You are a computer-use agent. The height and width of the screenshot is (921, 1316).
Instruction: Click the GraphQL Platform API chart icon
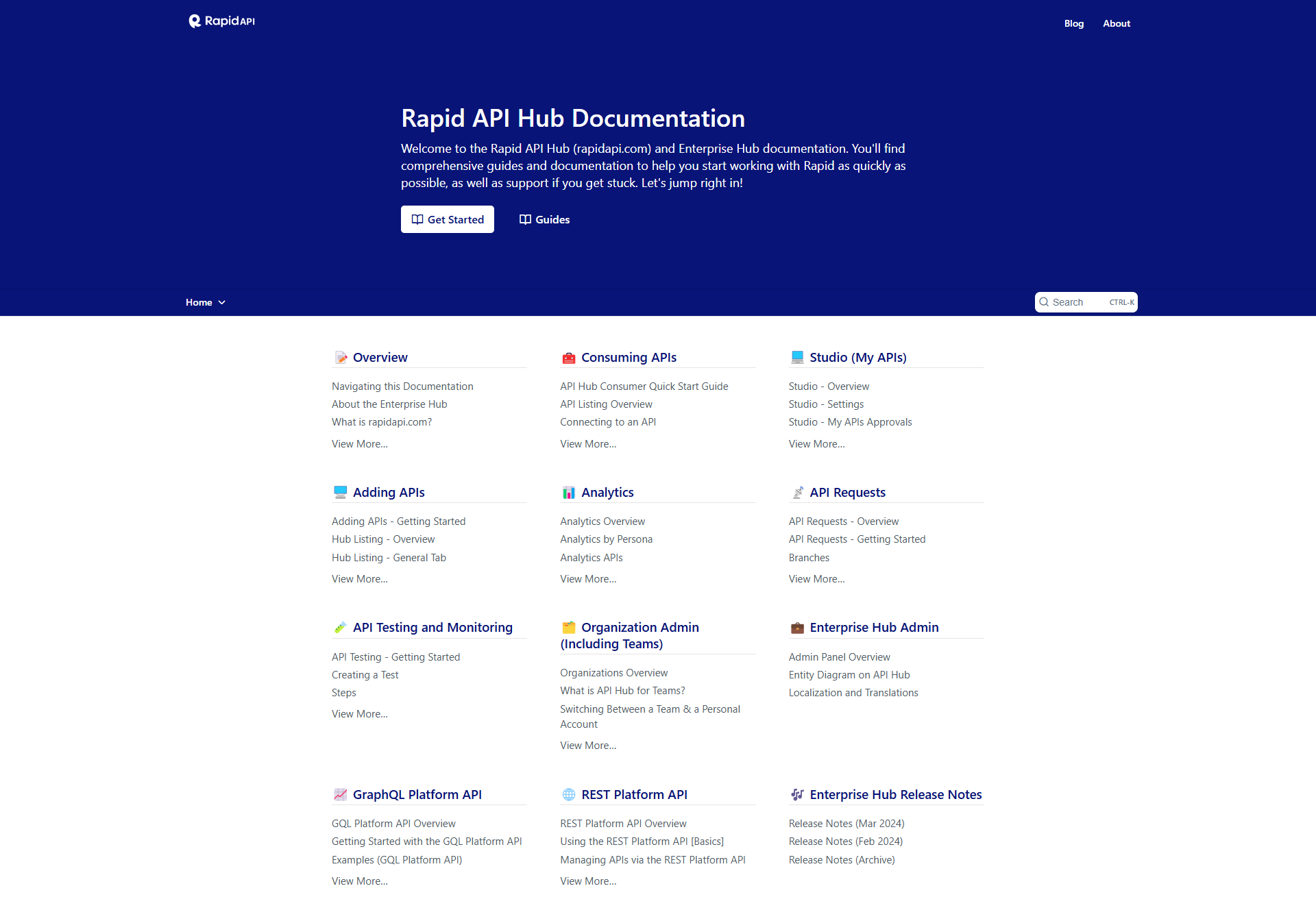pos(341,794)
